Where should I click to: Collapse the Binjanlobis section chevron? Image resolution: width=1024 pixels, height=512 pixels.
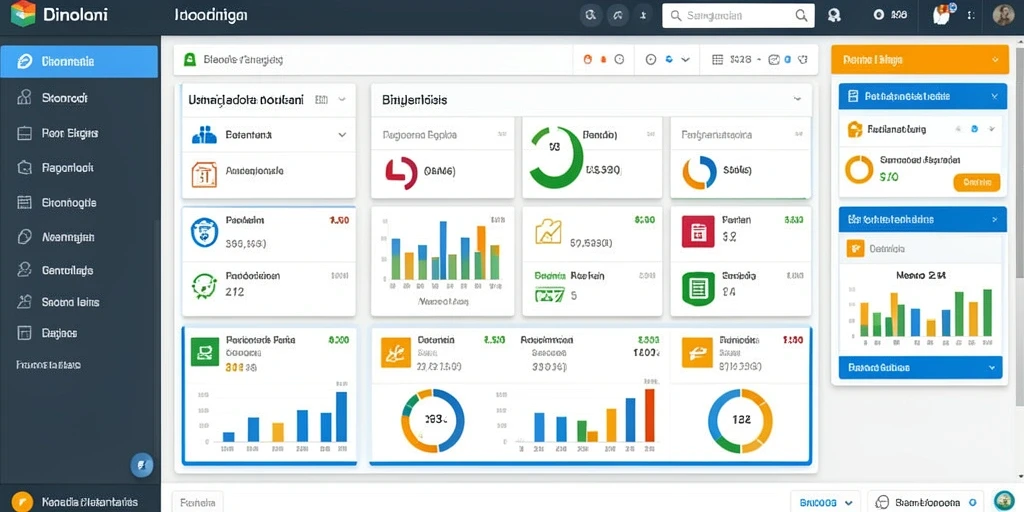pyautogui.click(x=797, y=99)
